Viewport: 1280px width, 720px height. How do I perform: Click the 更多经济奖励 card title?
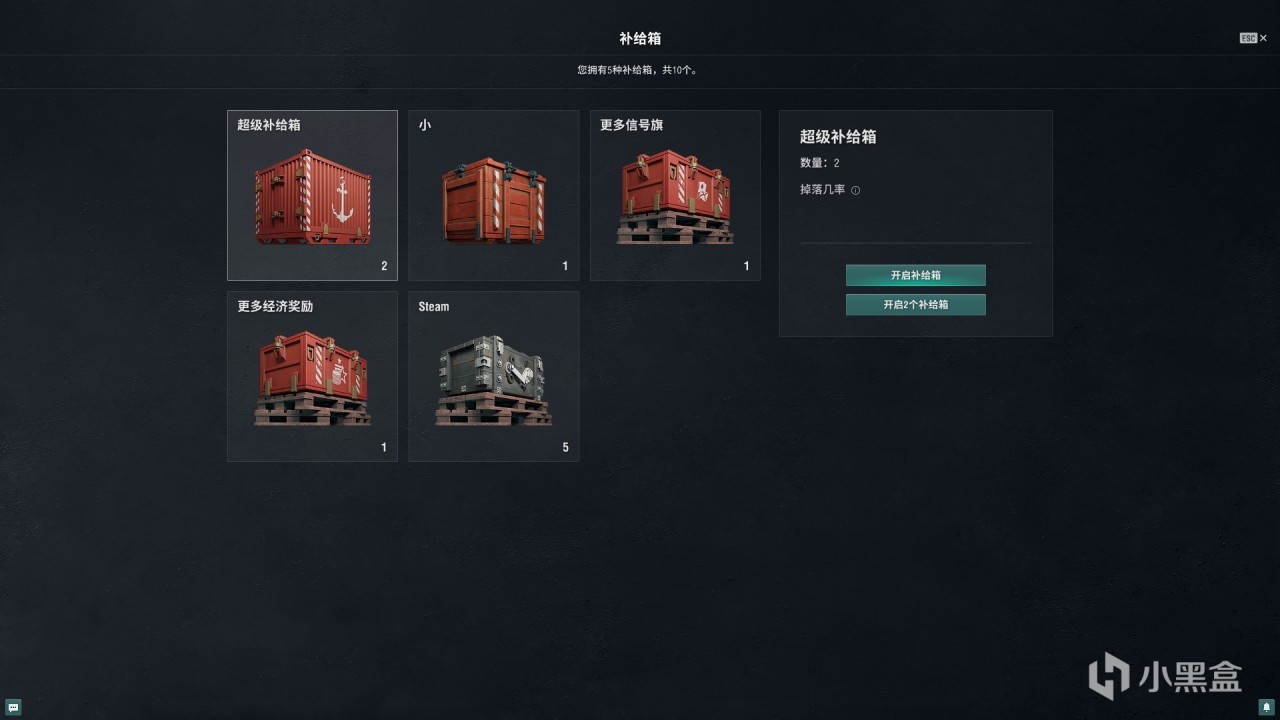point(275,307)
